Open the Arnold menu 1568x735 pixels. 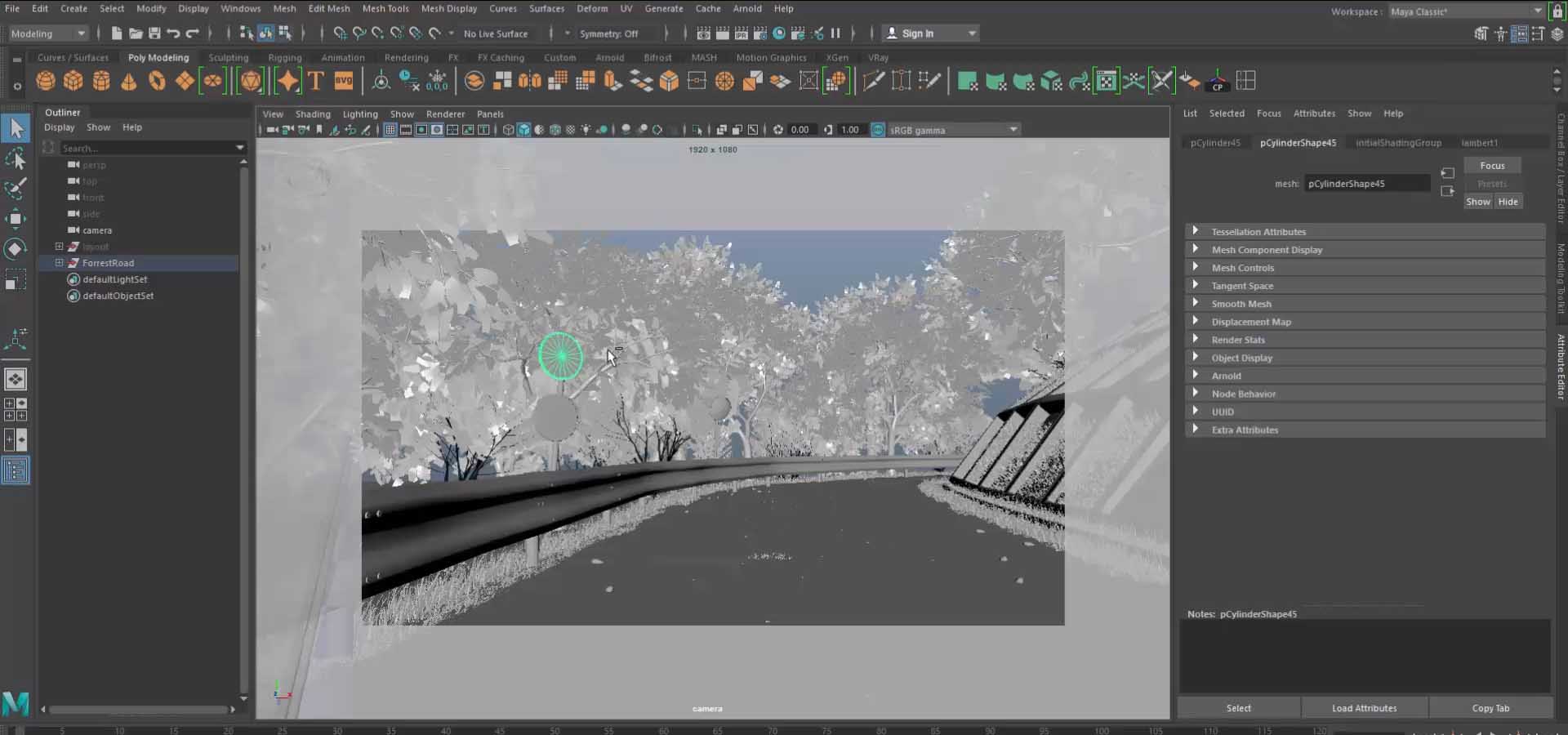(x=747, y=8)
